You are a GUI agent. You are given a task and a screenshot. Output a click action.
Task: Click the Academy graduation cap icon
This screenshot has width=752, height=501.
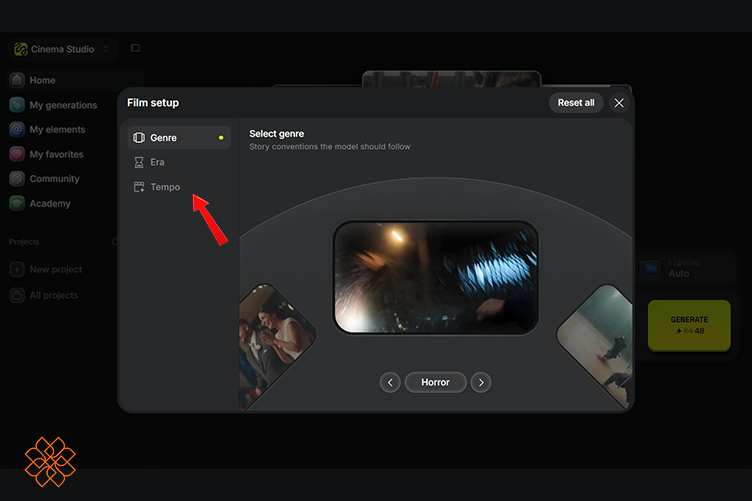click(17, 203)
